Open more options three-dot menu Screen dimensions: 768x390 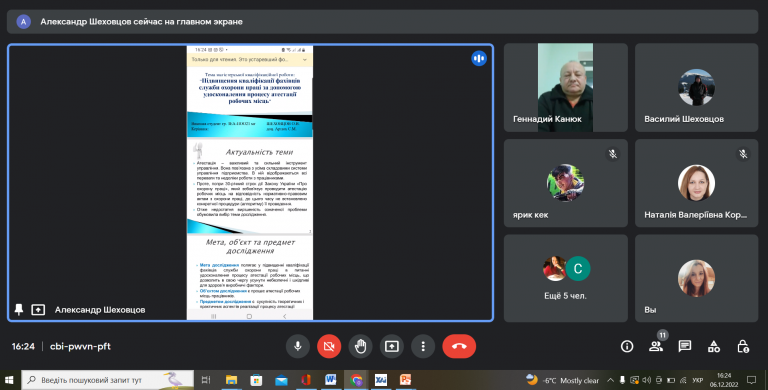(x=423, y=346)
